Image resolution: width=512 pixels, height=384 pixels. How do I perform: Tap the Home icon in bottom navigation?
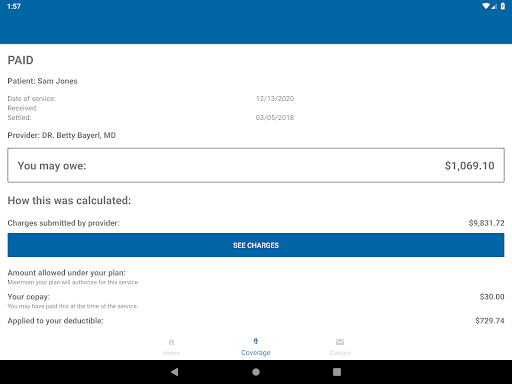click(171, 342)
